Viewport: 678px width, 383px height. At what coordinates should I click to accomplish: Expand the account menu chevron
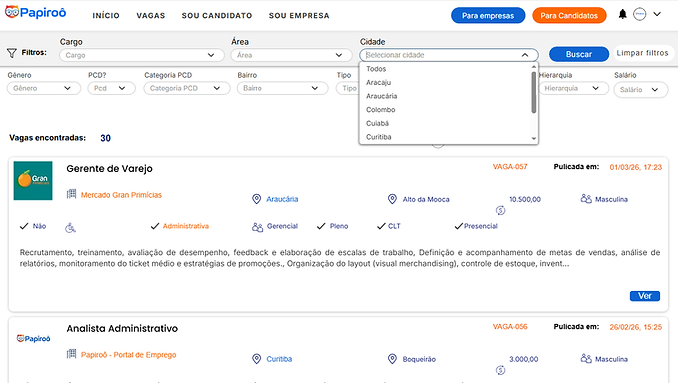657,14
